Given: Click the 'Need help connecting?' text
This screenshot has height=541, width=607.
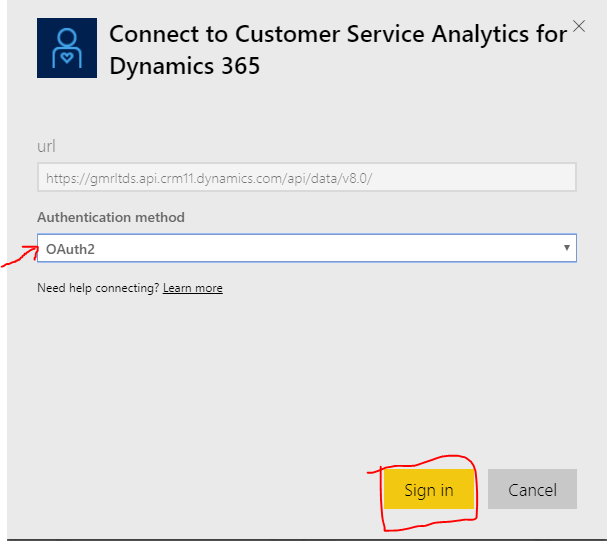Looking at the screenshot, I should (98, 288).
